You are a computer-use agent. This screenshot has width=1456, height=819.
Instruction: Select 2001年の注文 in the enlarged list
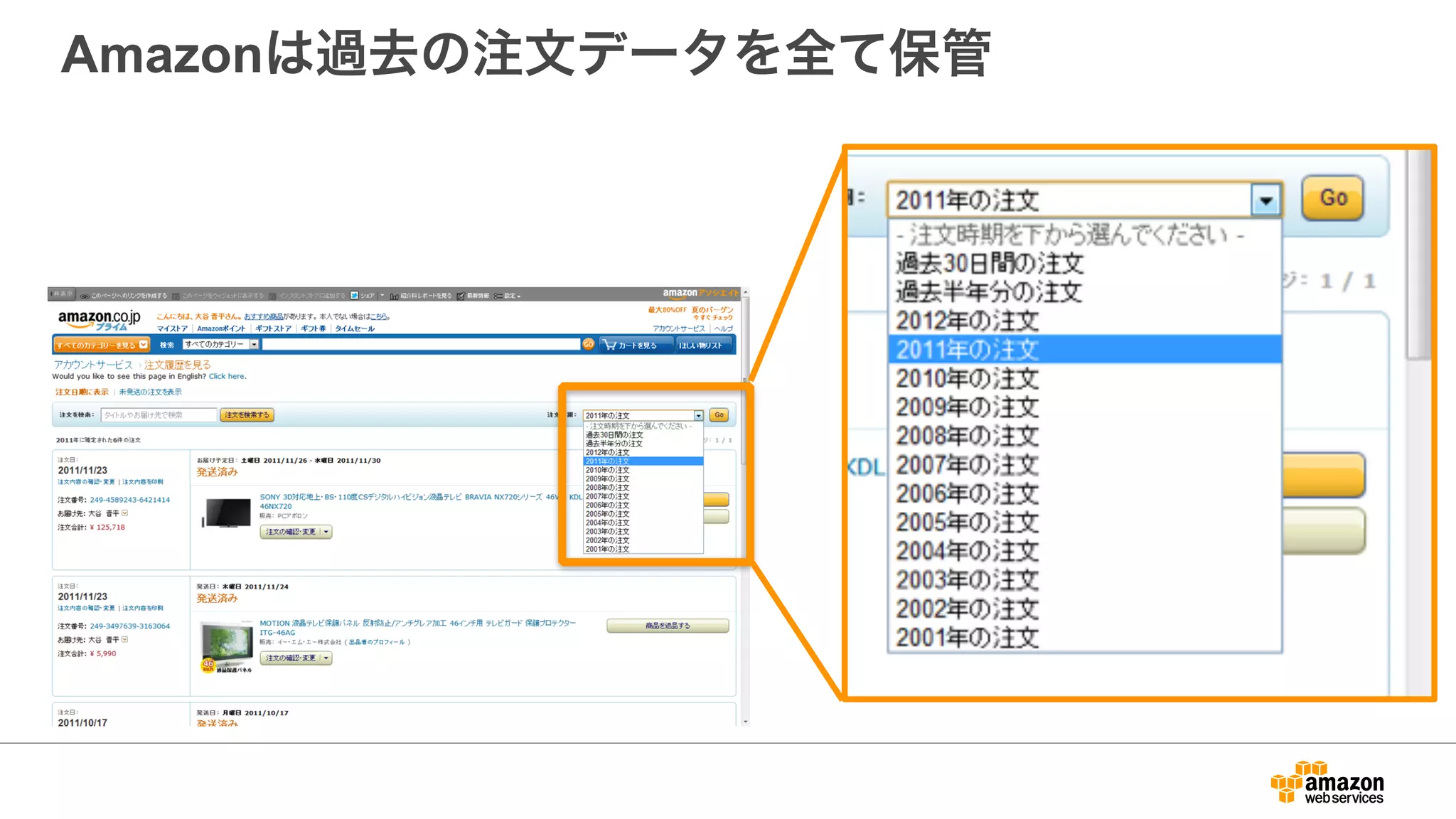(x=1084, y=637)
